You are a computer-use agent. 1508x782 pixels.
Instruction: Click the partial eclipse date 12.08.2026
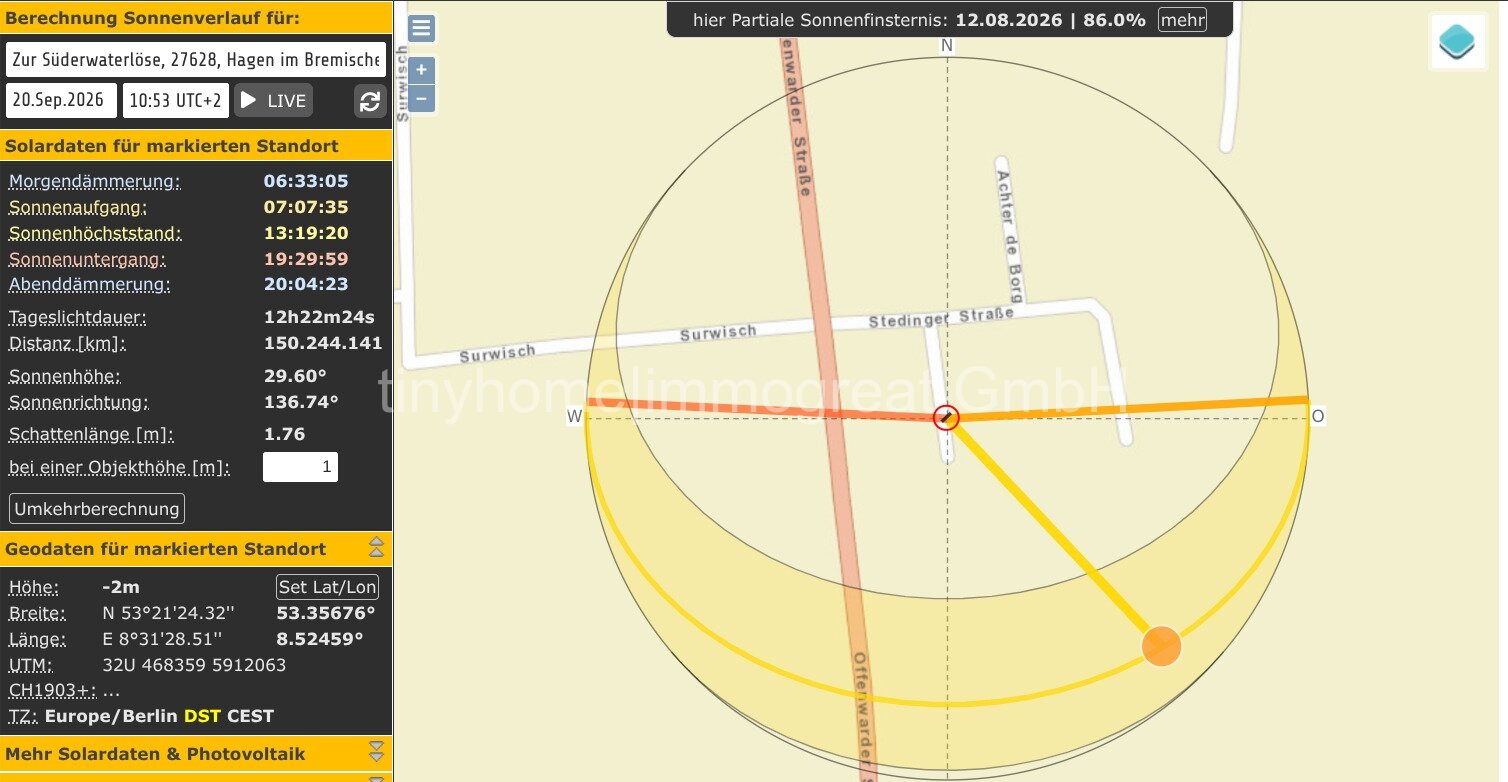1008,20
